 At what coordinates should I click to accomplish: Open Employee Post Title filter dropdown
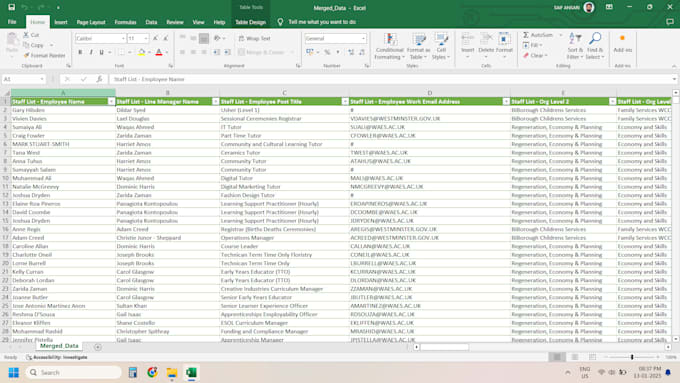345,101
